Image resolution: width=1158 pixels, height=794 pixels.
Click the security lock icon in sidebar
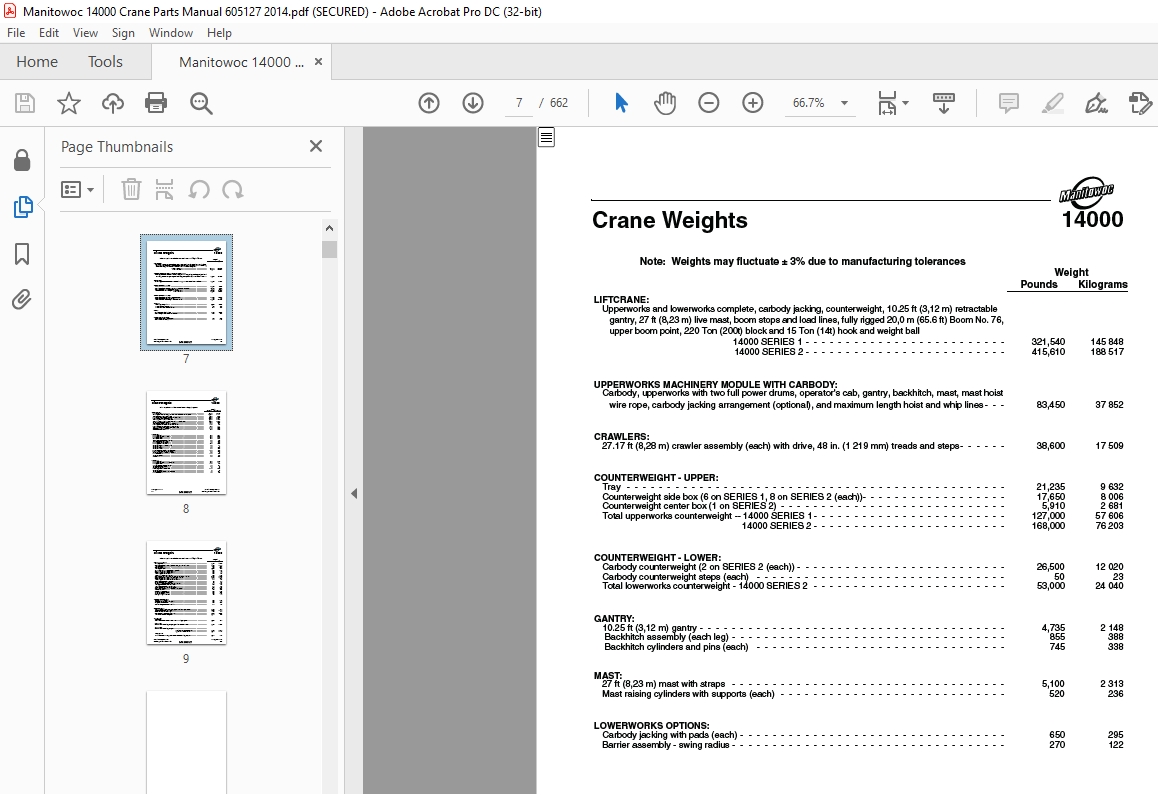(x=22, y=160)
